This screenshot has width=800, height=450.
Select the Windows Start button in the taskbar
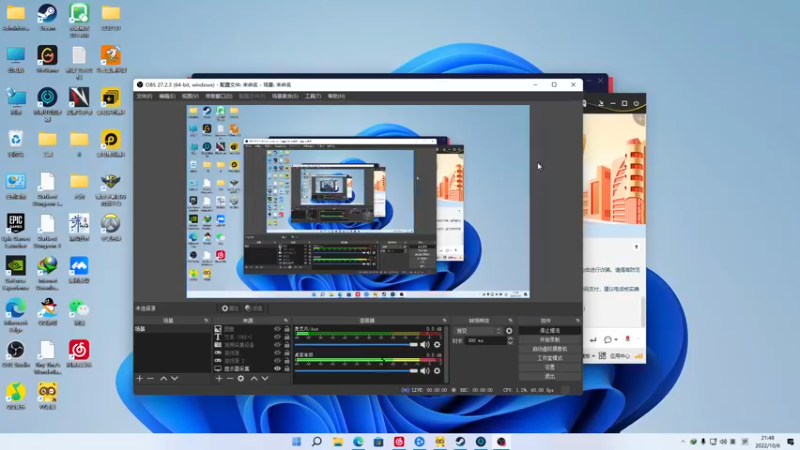[x=296, y=441]
